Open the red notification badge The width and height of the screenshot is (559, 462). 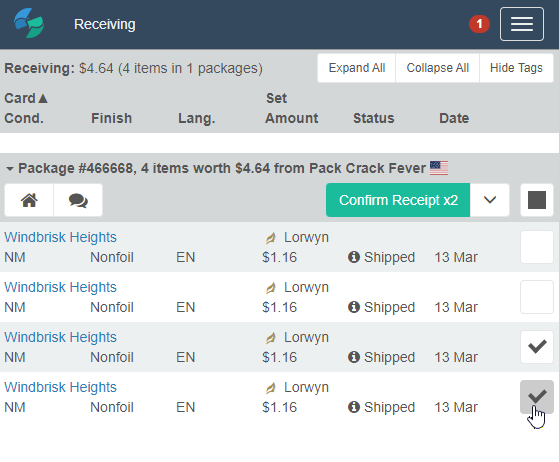coord(479,24)
